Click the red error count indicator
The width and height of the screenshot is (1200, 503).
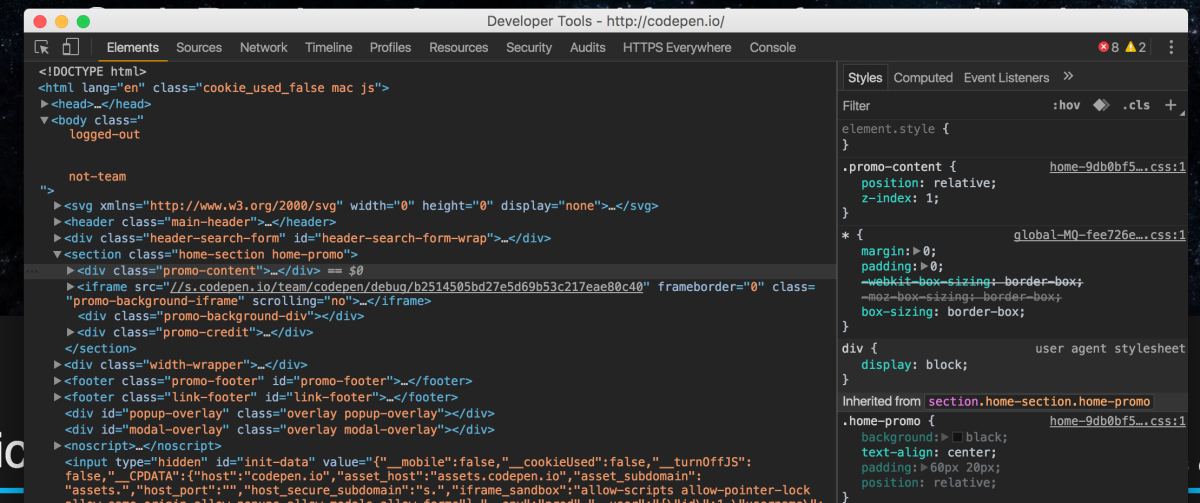1108,47
